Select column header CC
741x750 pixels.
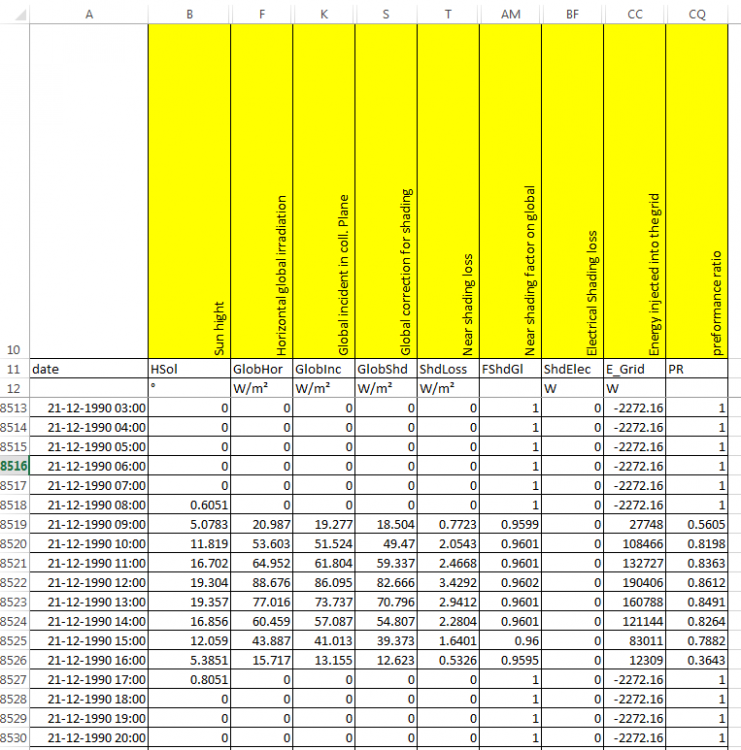point(634,13)
